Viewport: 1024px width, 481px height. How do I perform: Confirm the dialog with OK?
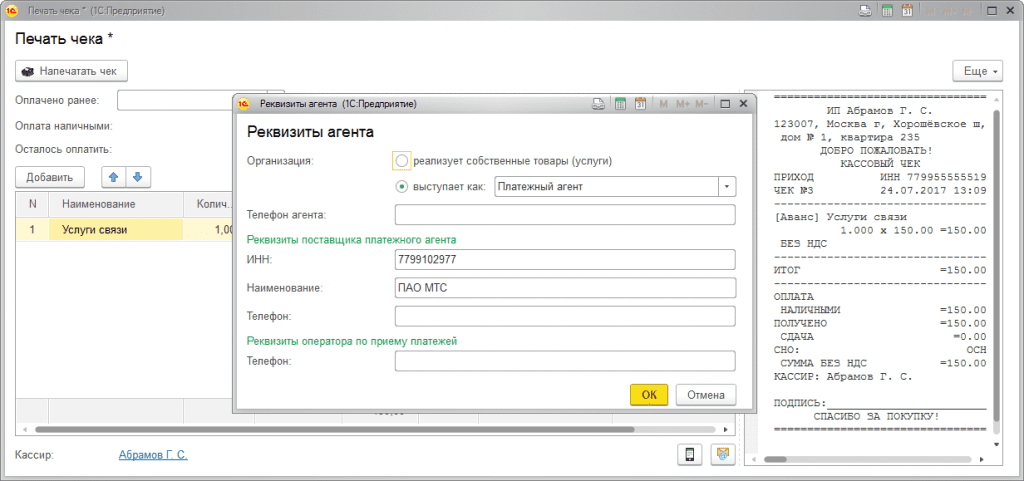tap(649, 394)
